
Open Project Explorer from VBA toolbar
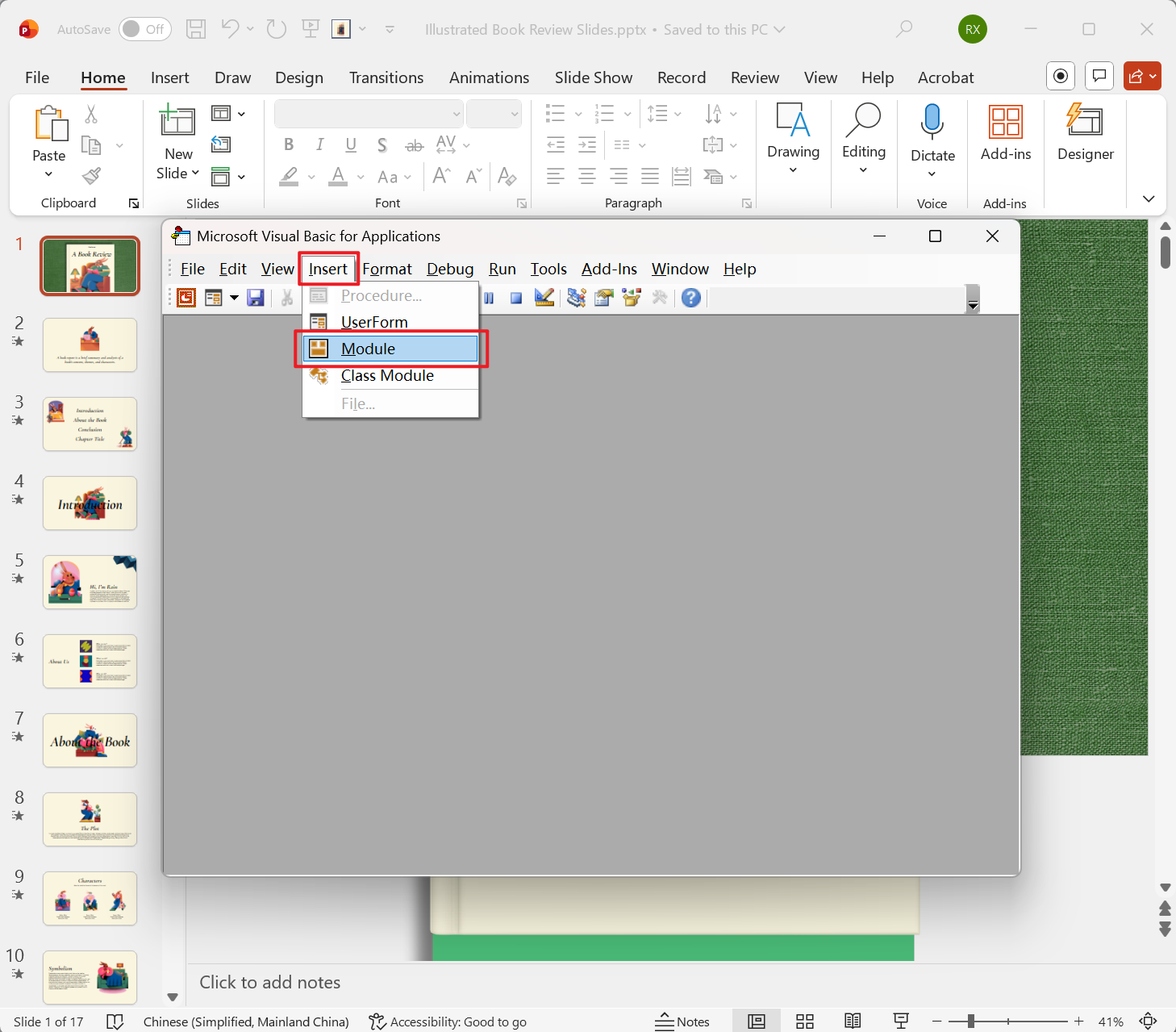tap(576, 298)
